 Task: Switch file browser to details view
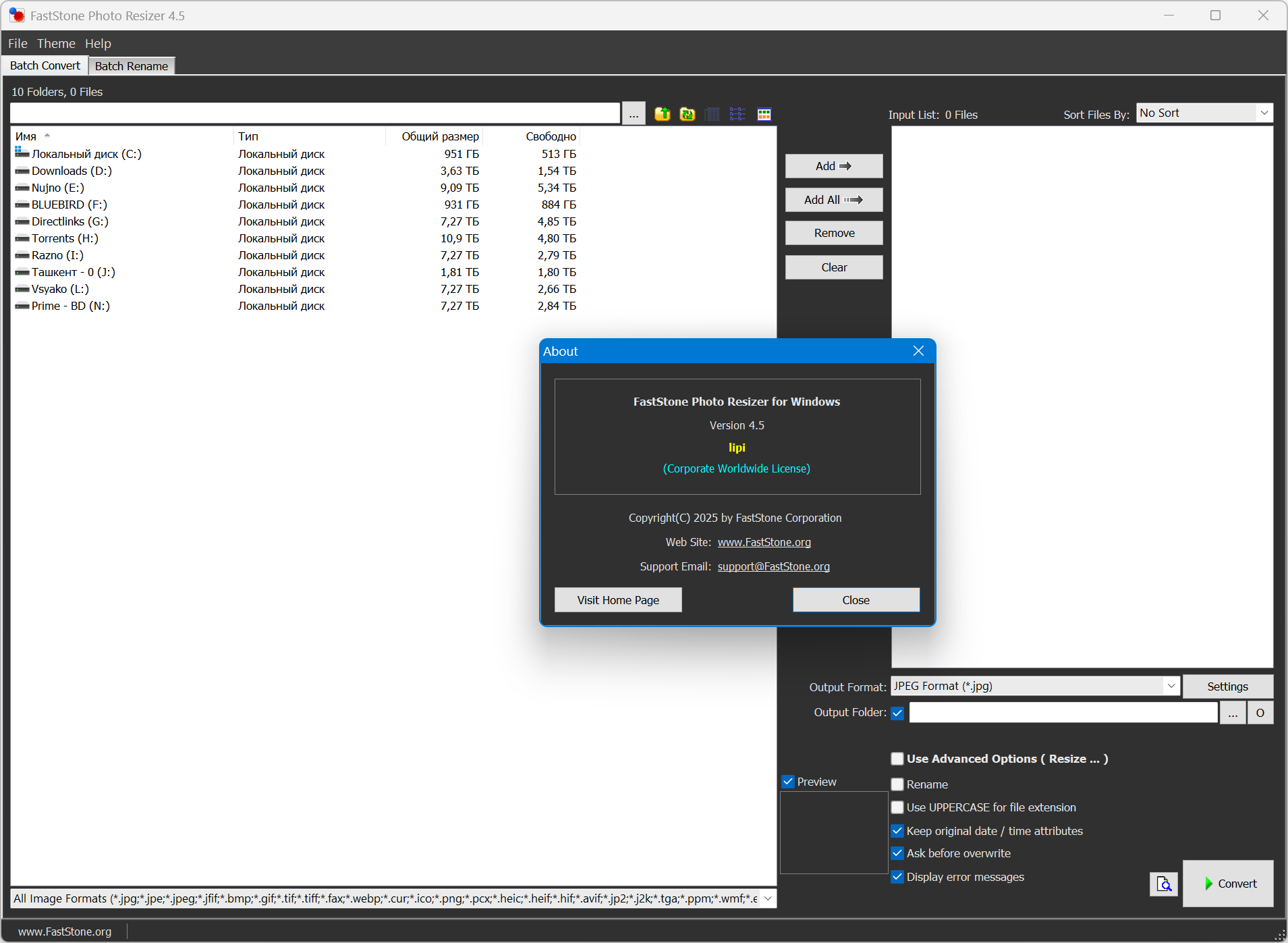[x=712, y=114]
